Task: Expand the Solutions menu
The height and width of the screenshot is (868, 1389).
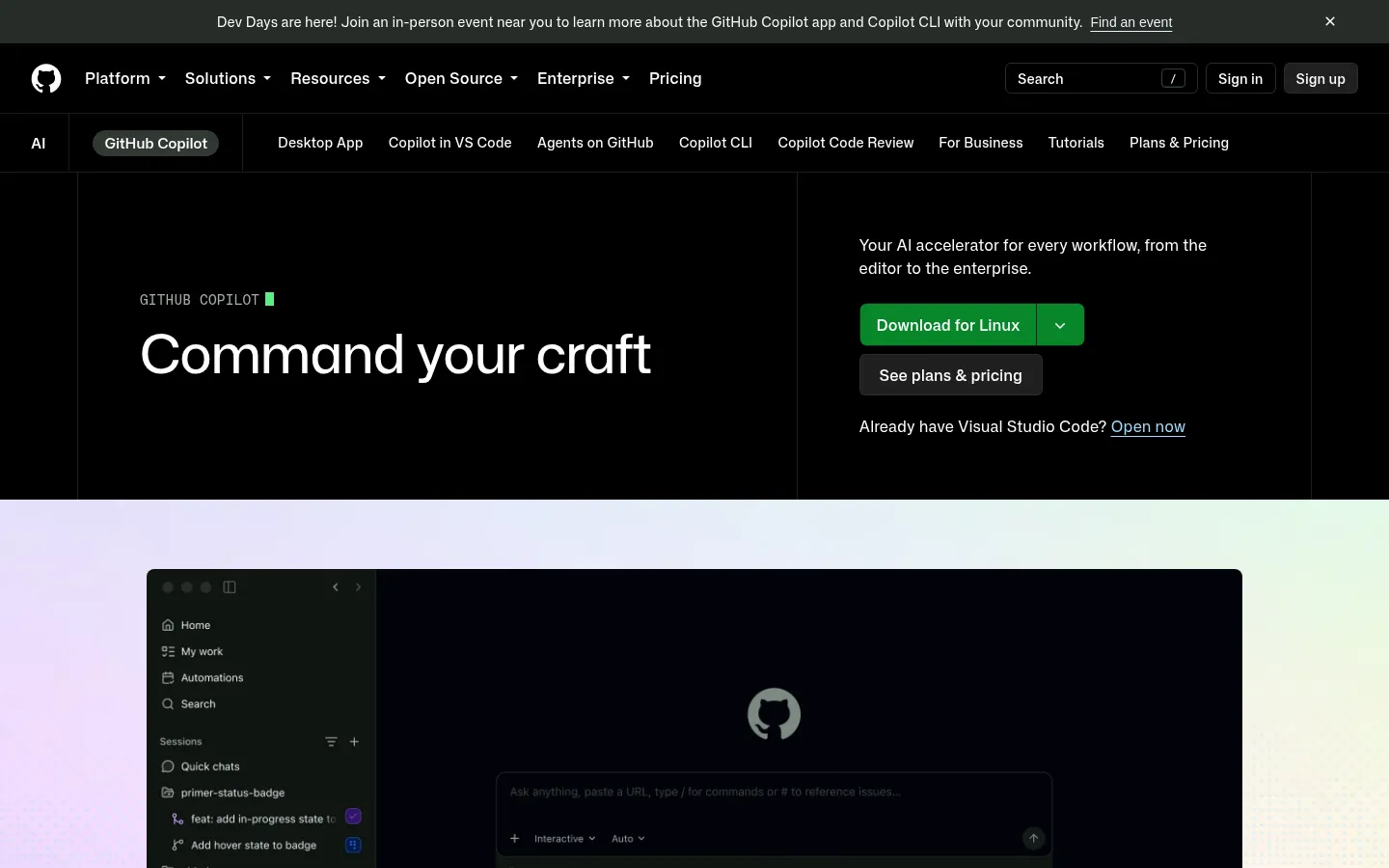Action: 228,78
